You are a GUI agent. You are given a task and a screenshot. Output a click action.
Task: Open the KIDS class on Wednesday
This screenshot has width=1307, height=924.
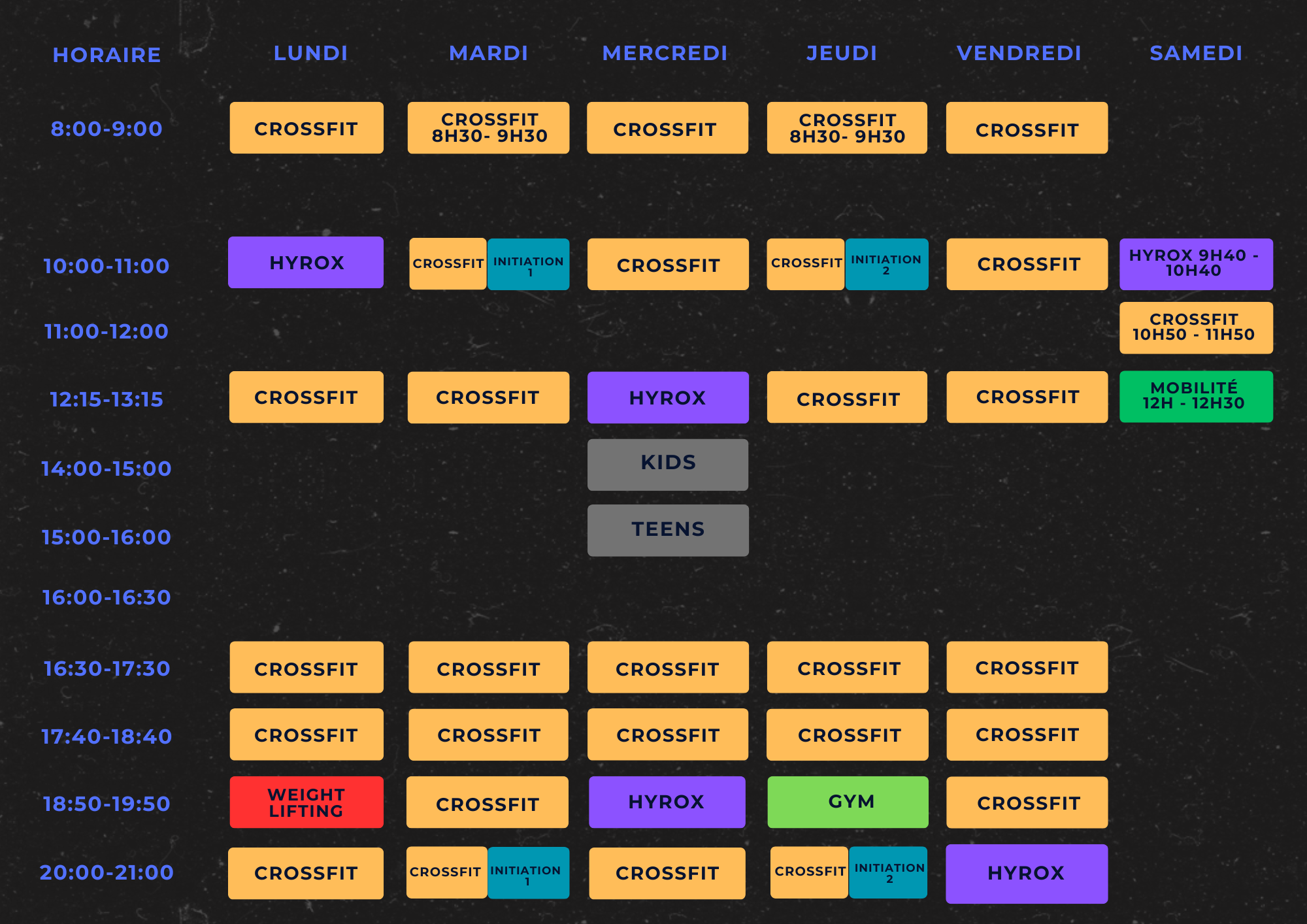(x=667, y=464)
